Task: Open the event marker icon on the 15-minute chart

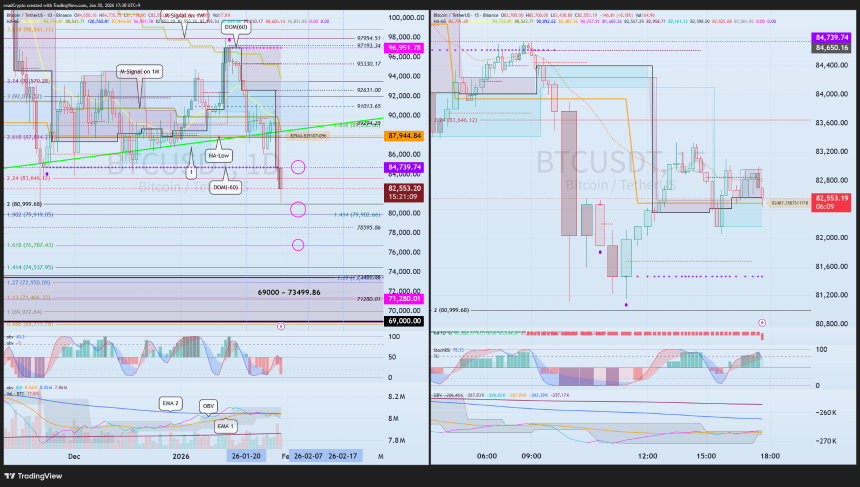Action: pos(762,323)
